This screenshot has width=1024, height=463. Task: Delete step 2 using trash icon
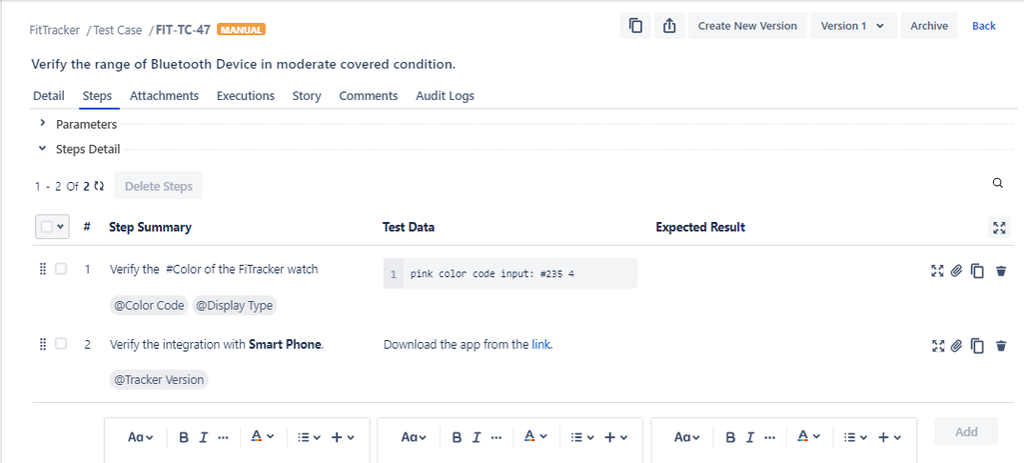pyautogui.click(x=1000, y=345)
